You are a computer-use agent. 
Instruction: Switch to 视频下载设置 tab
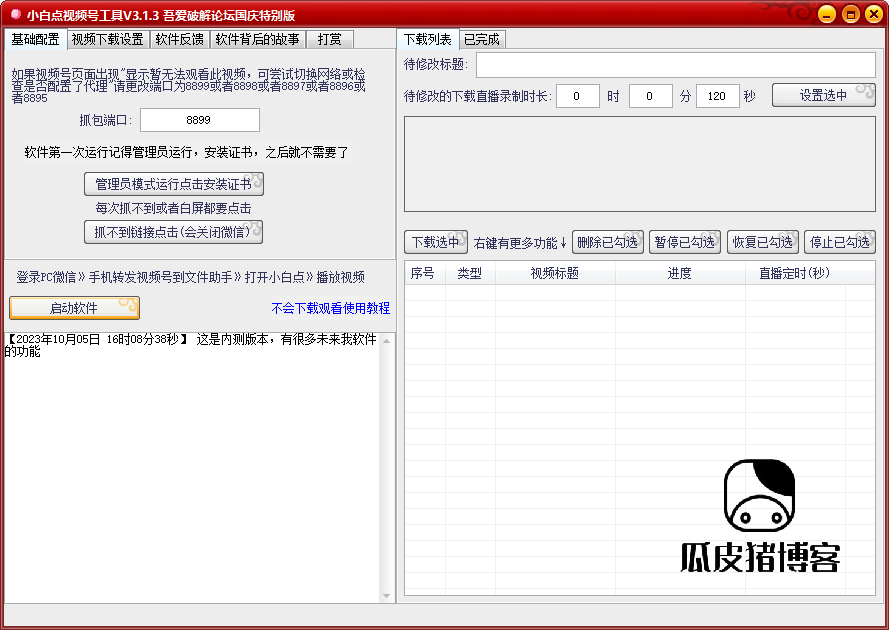(x=107, y=40)
